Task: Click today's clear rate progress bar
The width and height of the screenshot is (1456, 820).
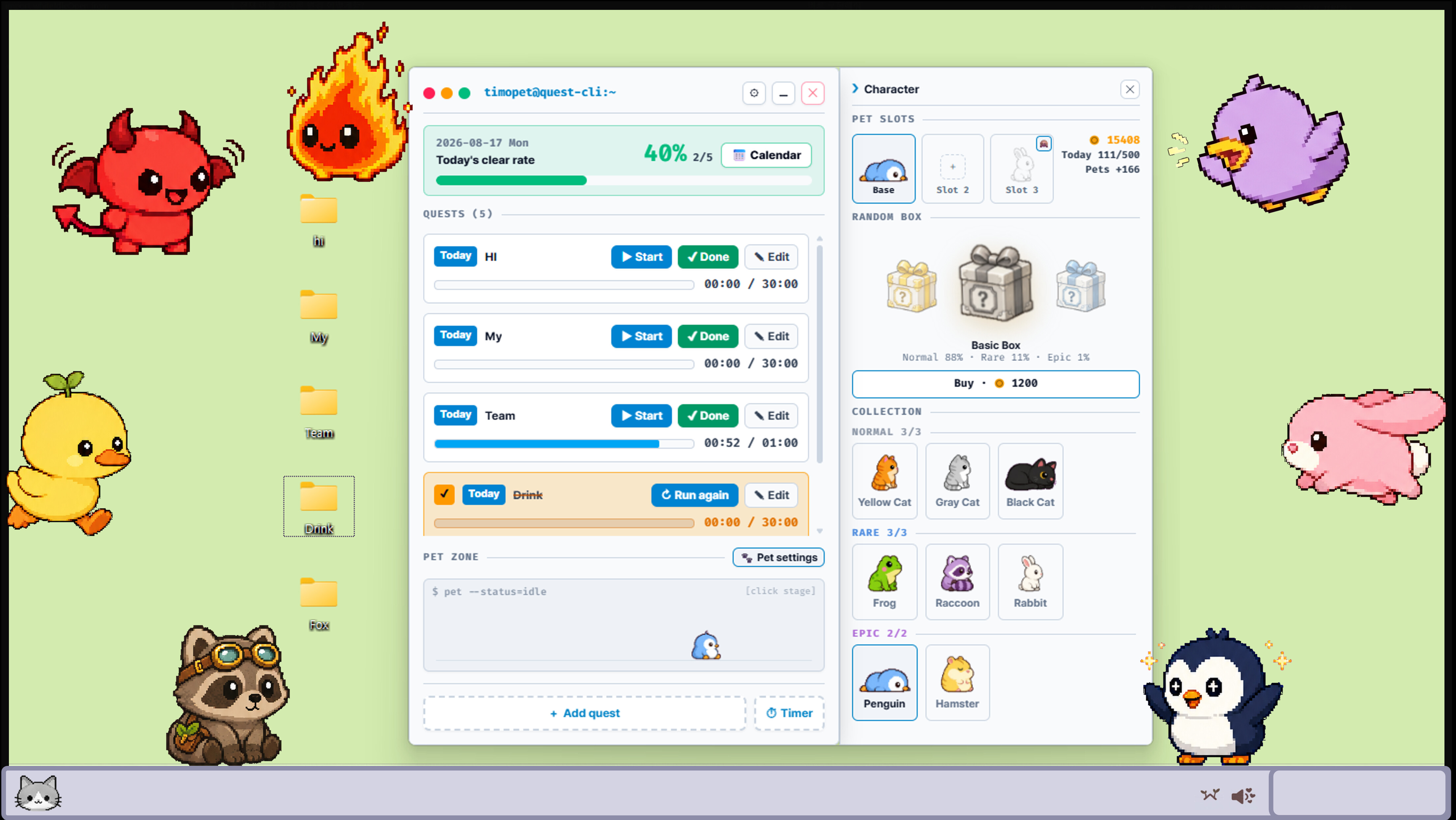Action: click(623, 180)
